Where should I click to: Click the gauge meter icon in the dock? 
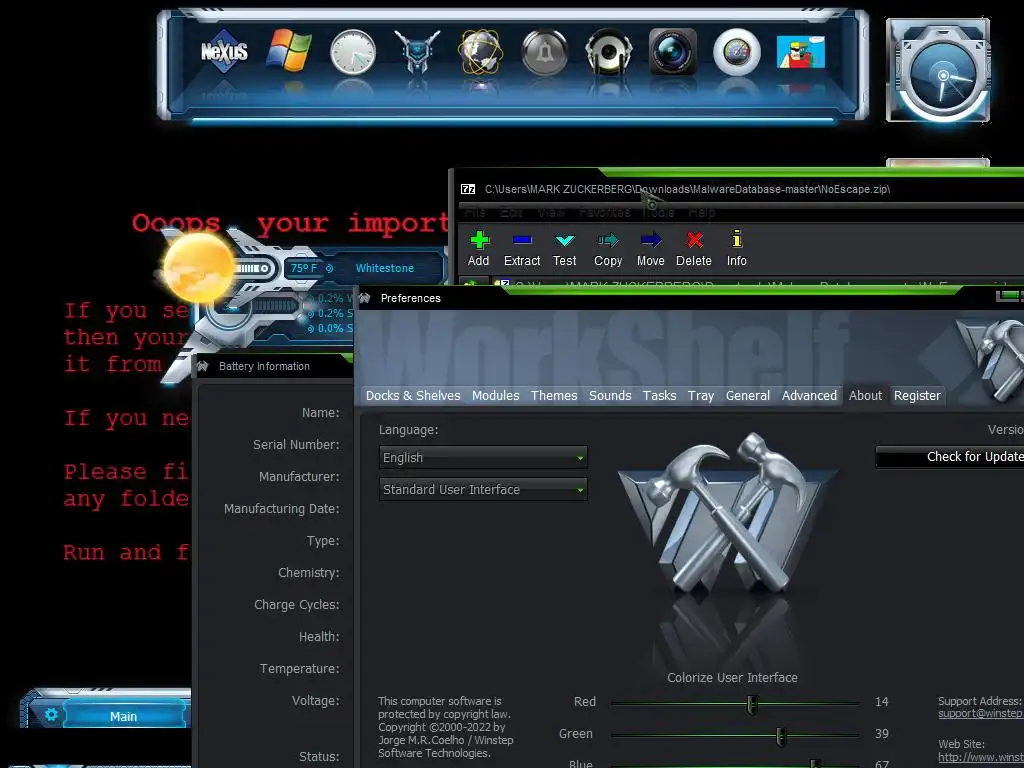(737, 52)
